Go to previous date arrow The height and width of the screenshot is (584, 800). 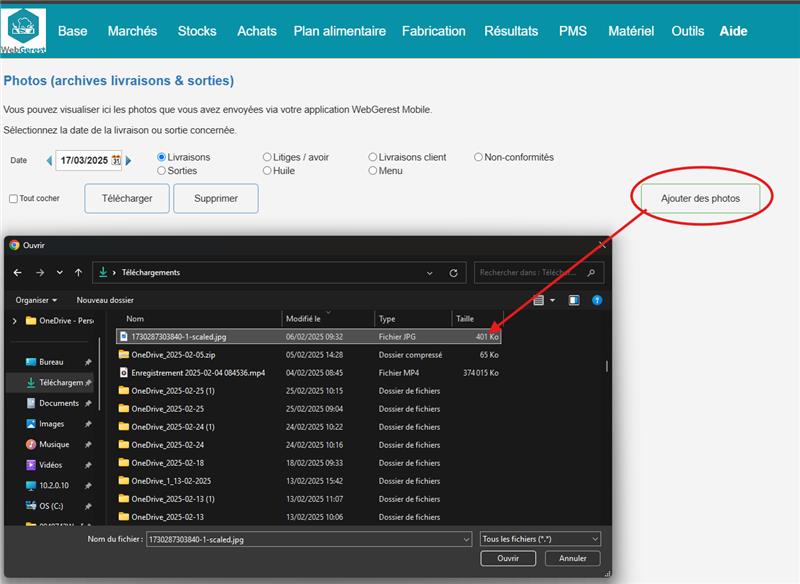point(49,161)
